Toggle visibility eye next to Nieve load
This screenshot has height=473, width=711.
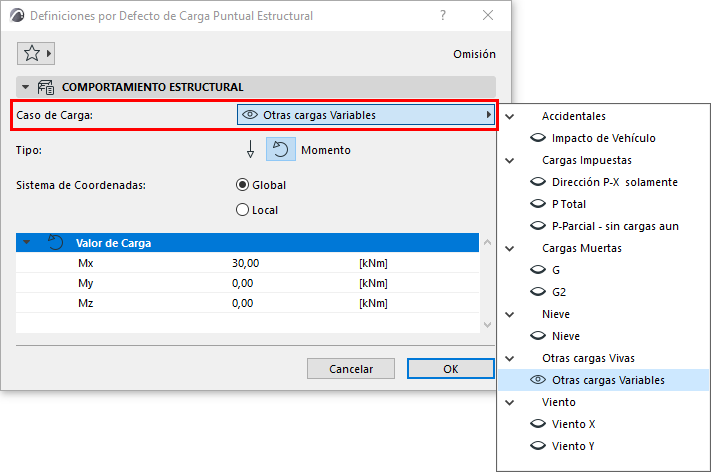point(537,336)
